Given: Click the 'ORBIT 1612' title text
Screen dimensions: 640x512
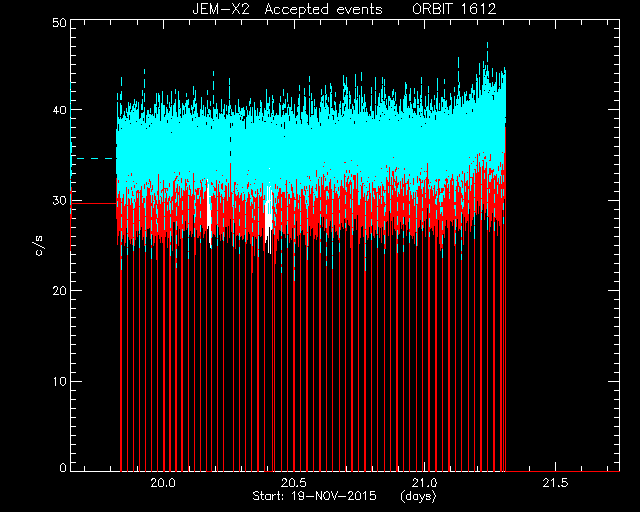Looking at the screenshot, I should pos(454,9).
